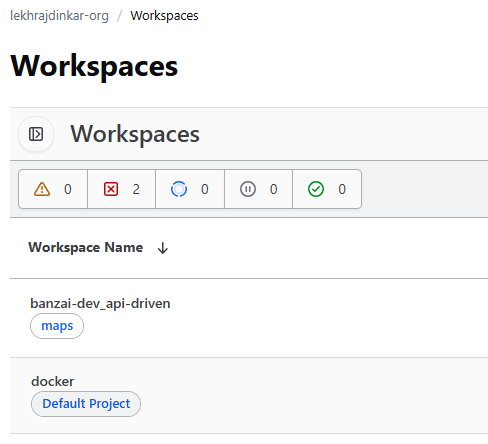The height and width of the screenshot is (444, 488).
Task: Click the Workspaces panel heading
Action: [x=135, y=134]
